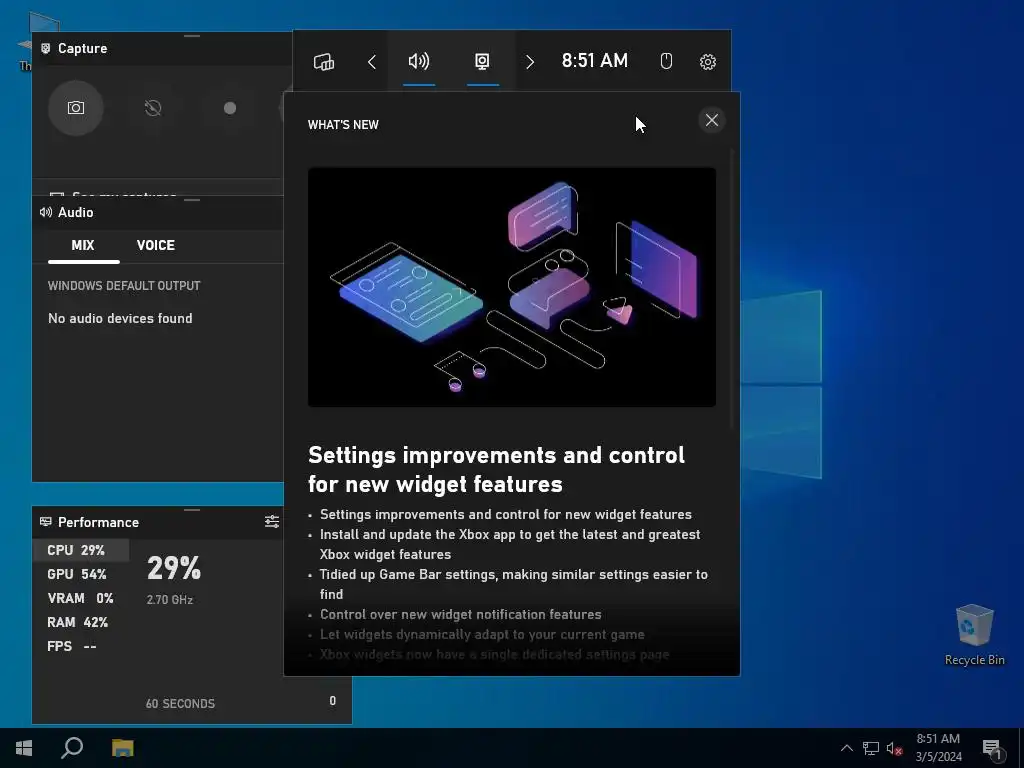Select the Recycle Bin desktop icon

tap(974, 635)
